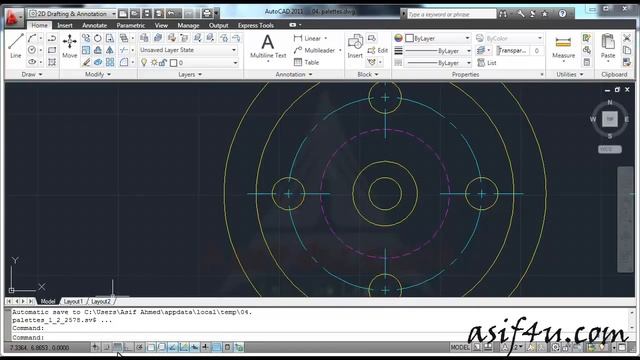Open the ByLayer object color dropdown
Viewport: 640px width, 360px height.
pos(438,38)
